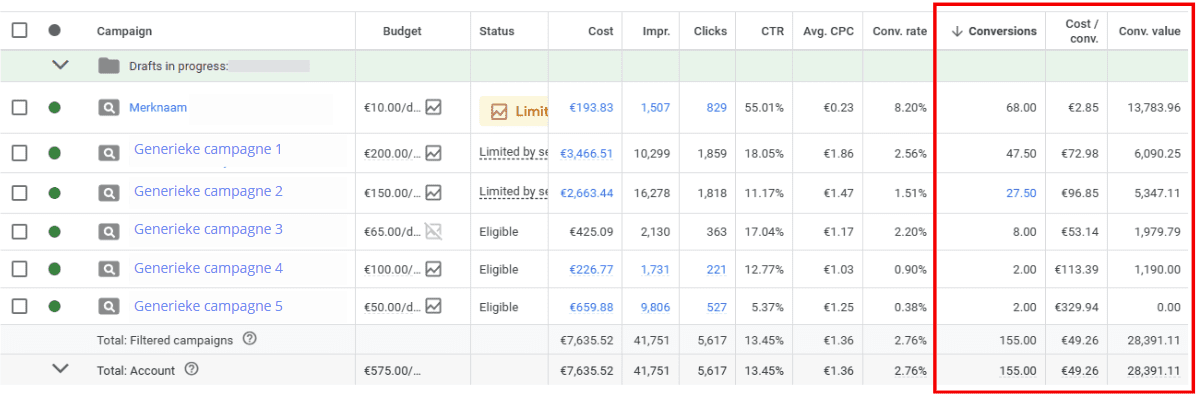Select the checkbox for Generieke campagne 4

pos(20,269)
